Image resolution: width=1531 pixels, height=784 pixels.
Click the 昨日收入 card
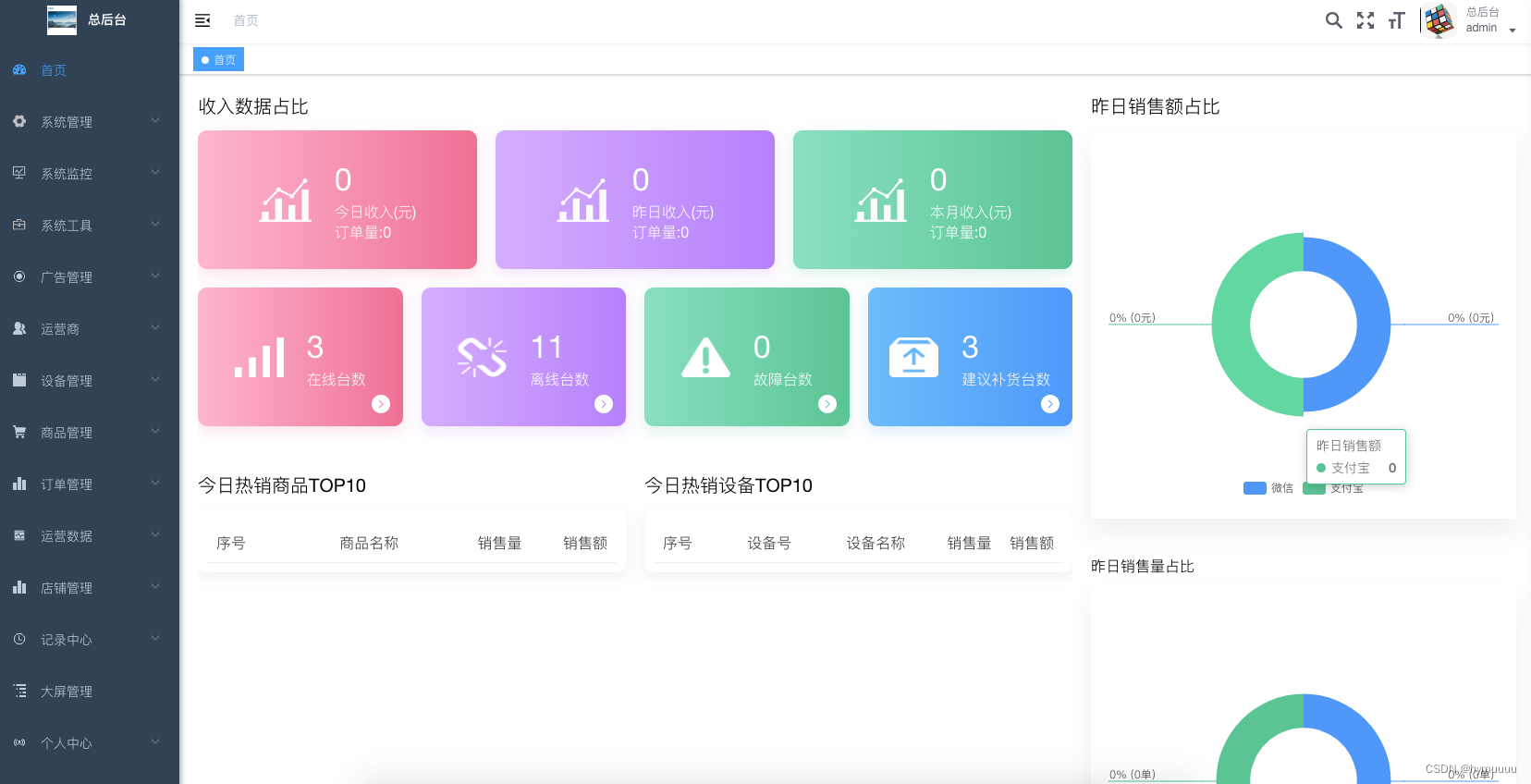(x=635, y=200)
